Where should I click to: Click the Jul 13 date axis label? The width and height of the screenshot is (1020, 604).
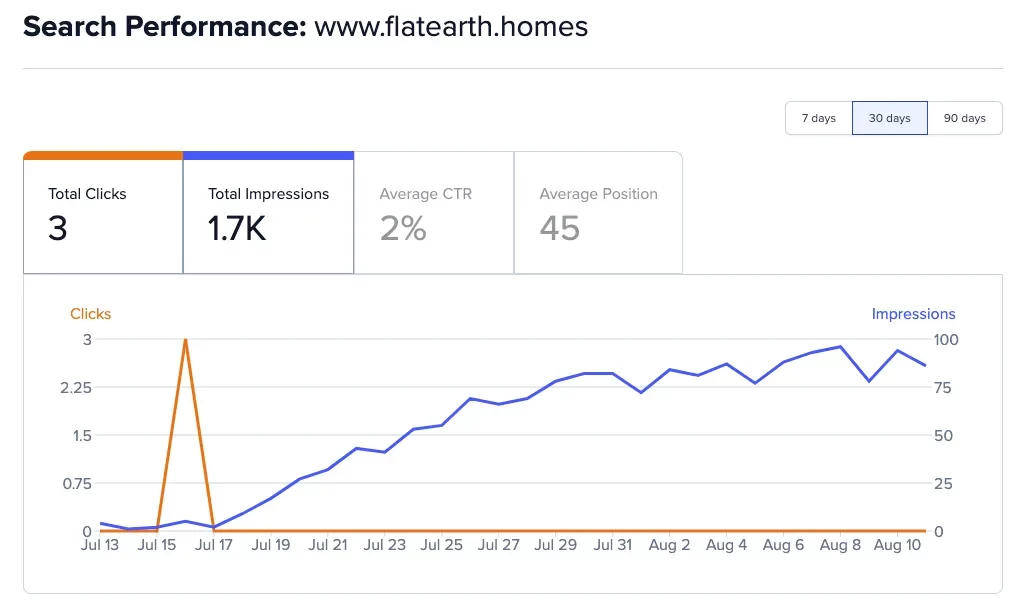point(100,546)
